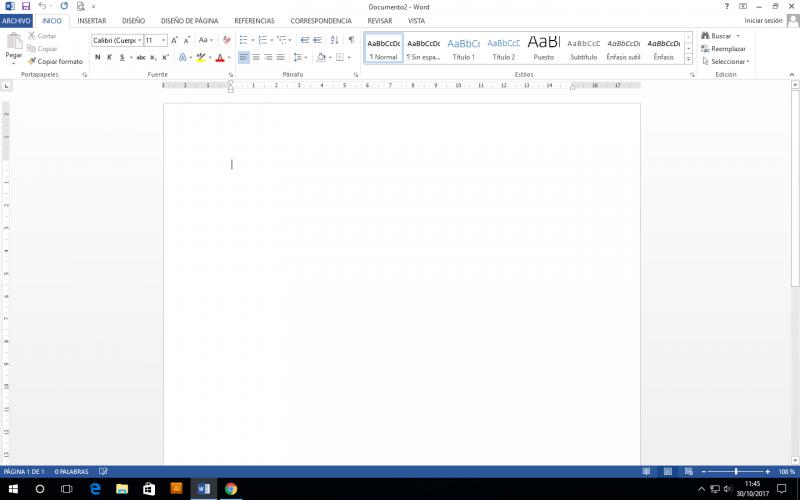Open Buscar search tool

(717, 36)
